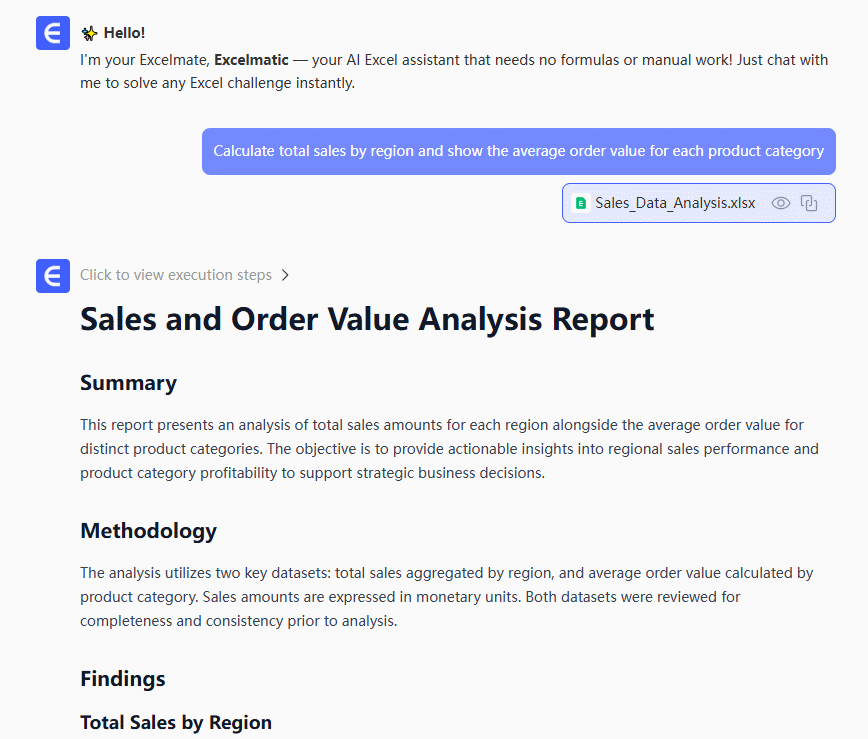The height and width of the screenshot is (739, 868).
Task: Click the Findings section heading
Action: (x=123, y=679)
